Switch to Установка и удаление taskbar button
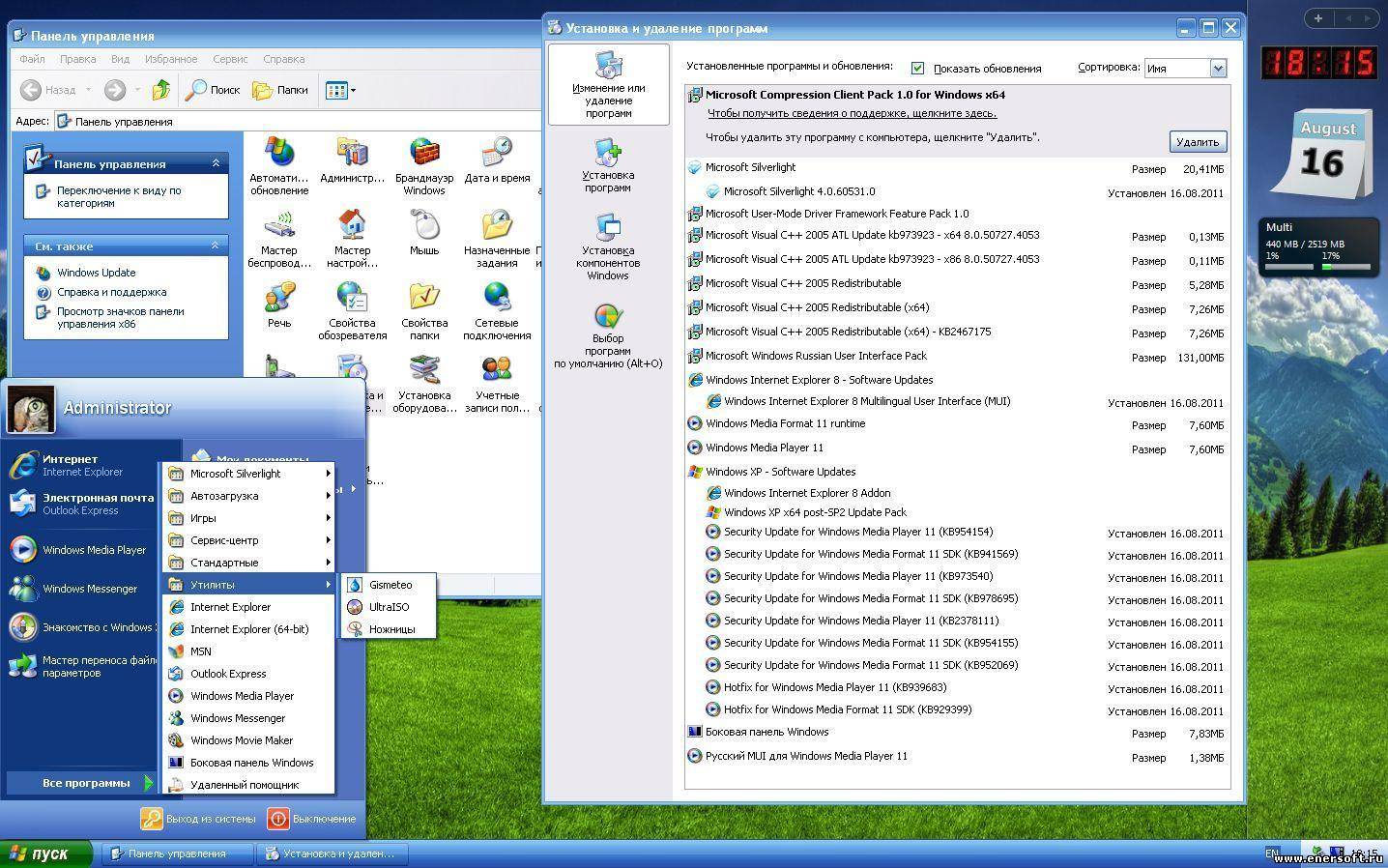Screen dimensions: 1388x868 (332, 854)
